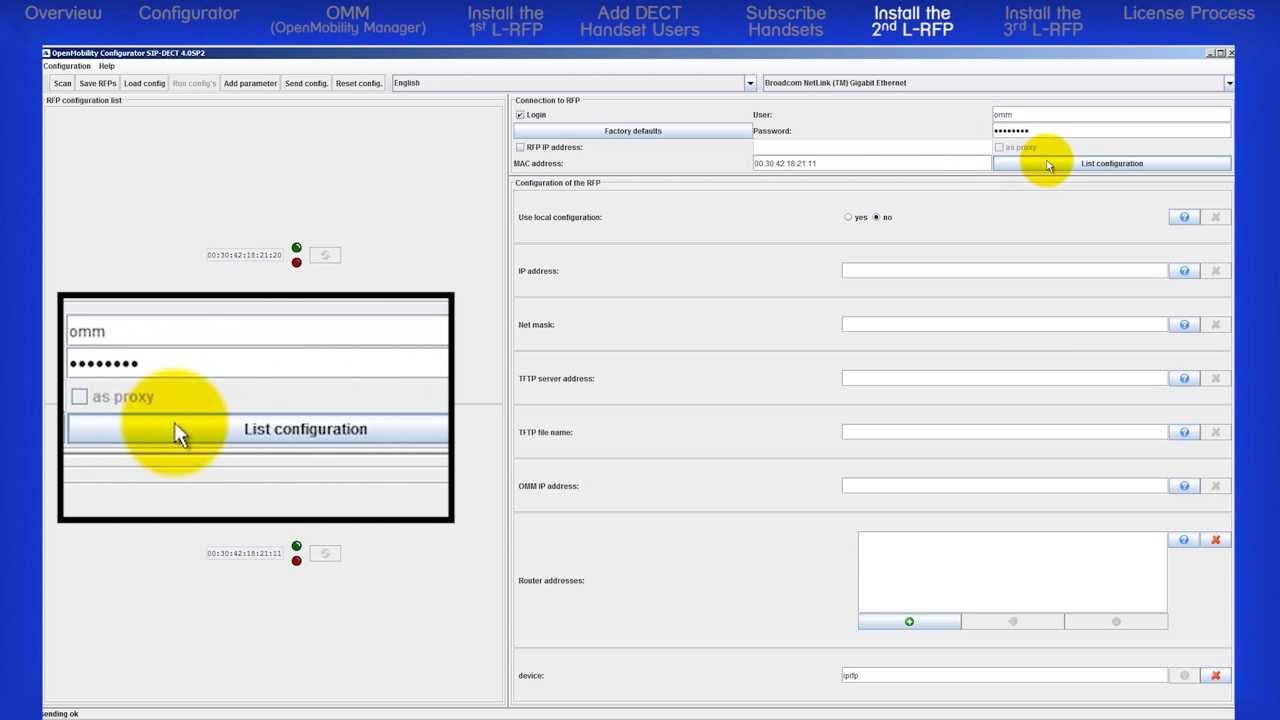
Task: Click greyed X icon of TFTP file name
Action: tap(1216, 432)
